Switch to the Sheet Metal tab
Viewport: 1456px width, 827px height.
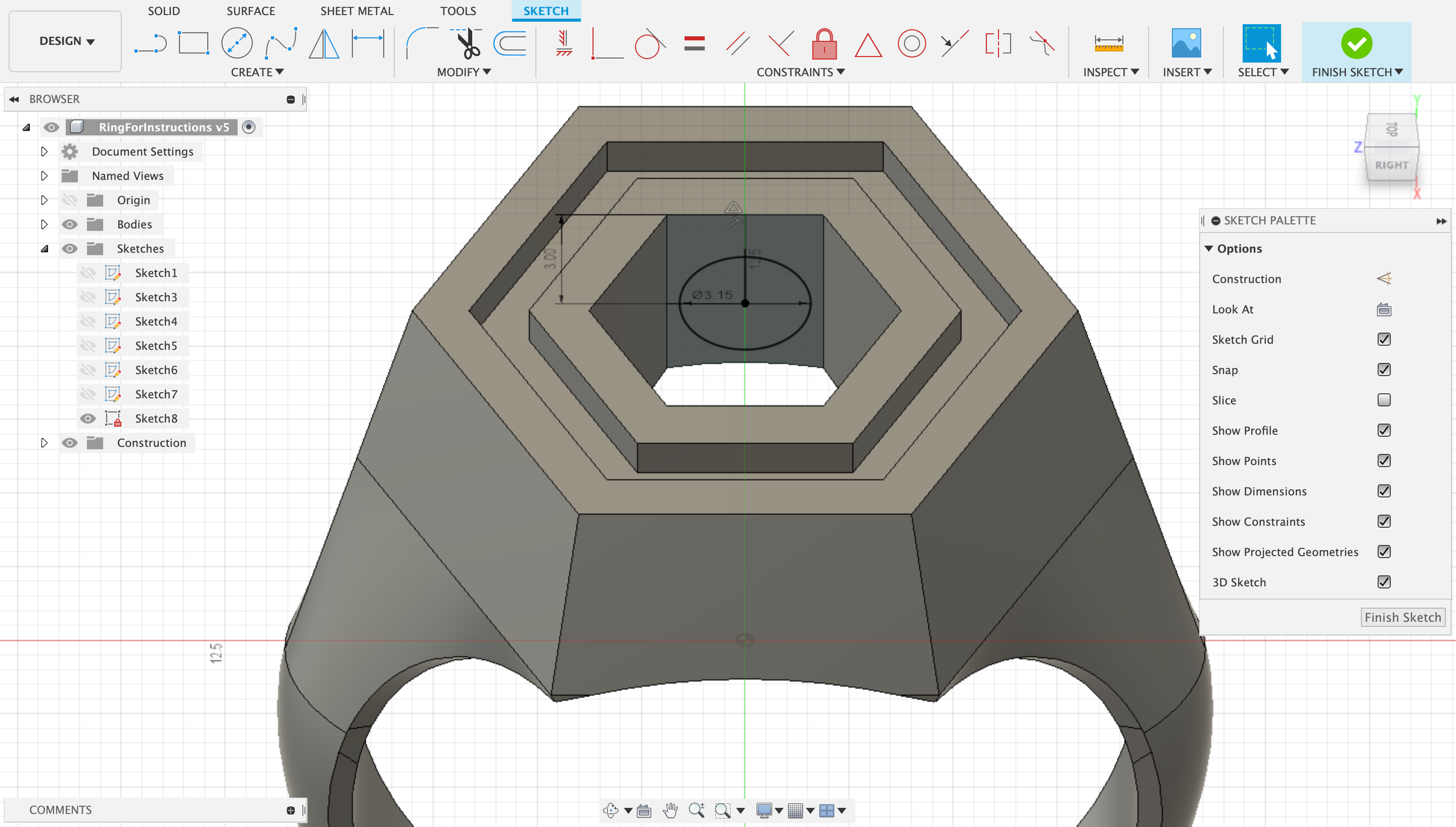coord(356,11)
